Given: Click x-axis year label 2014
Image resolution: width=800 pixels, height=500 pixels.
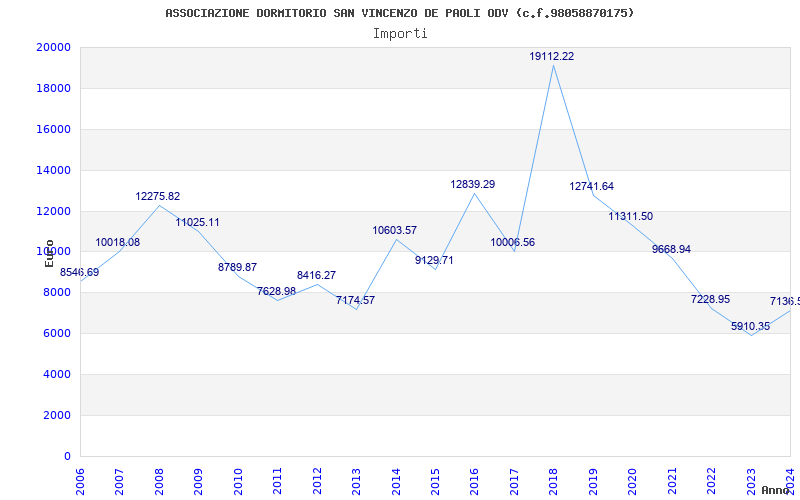Looking at the screenshot, I should [x=396, y=482].
